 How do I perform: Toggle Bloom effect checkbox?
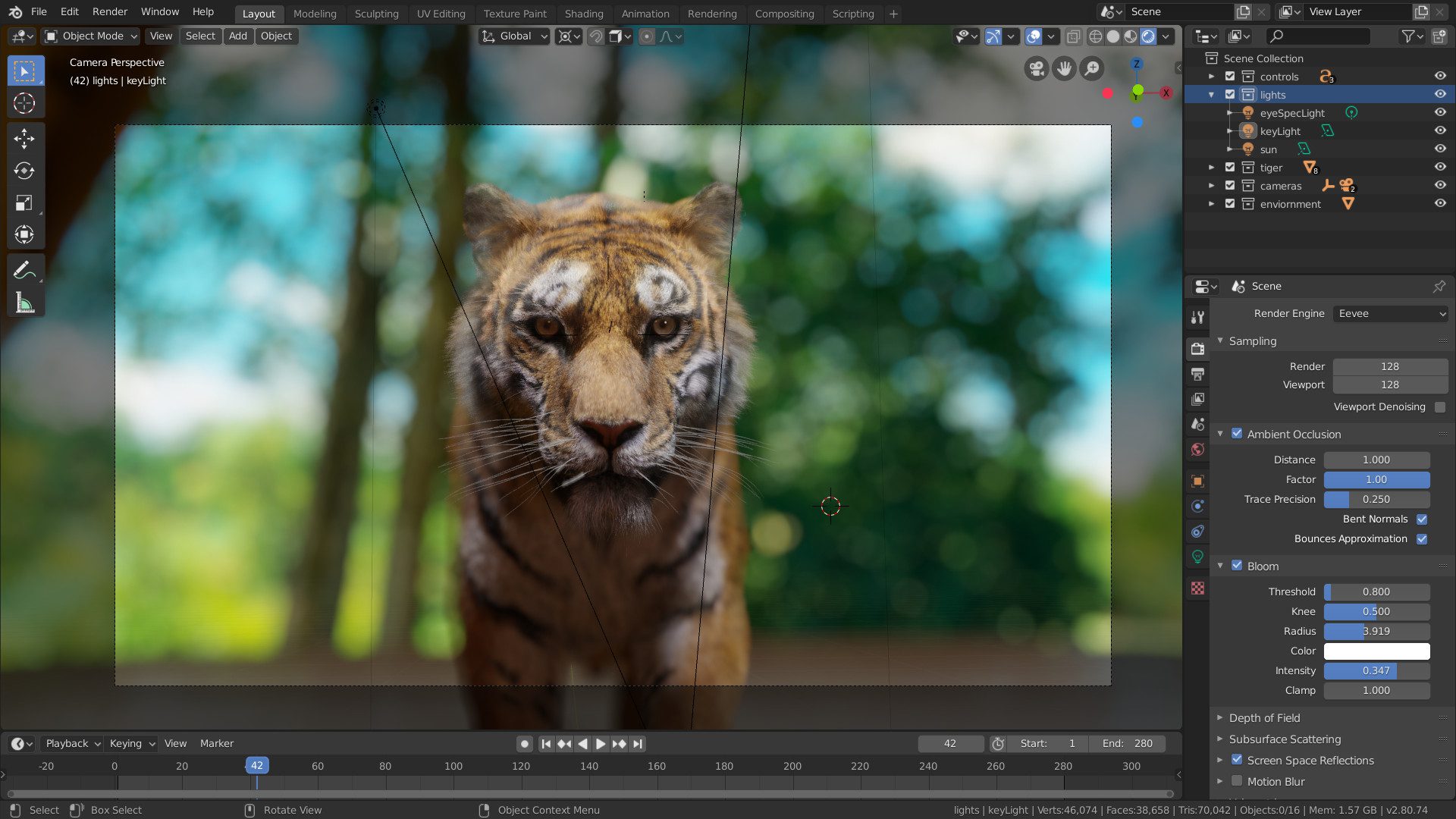1237,566
